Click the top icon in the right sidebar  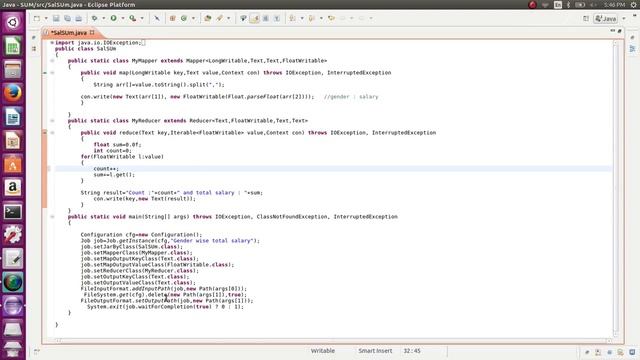pyautogui.click(x=632, y=38)
